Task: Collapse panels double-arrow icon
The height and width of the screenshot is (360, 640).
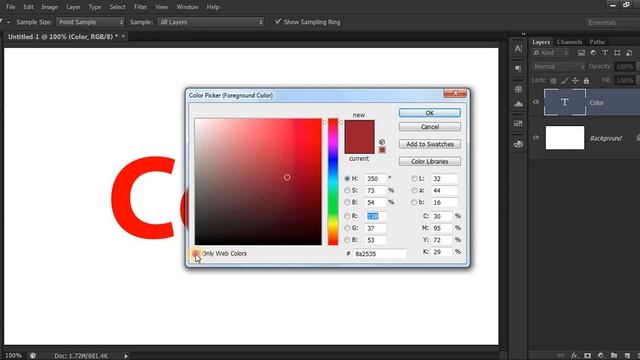Action: (523, 34)
